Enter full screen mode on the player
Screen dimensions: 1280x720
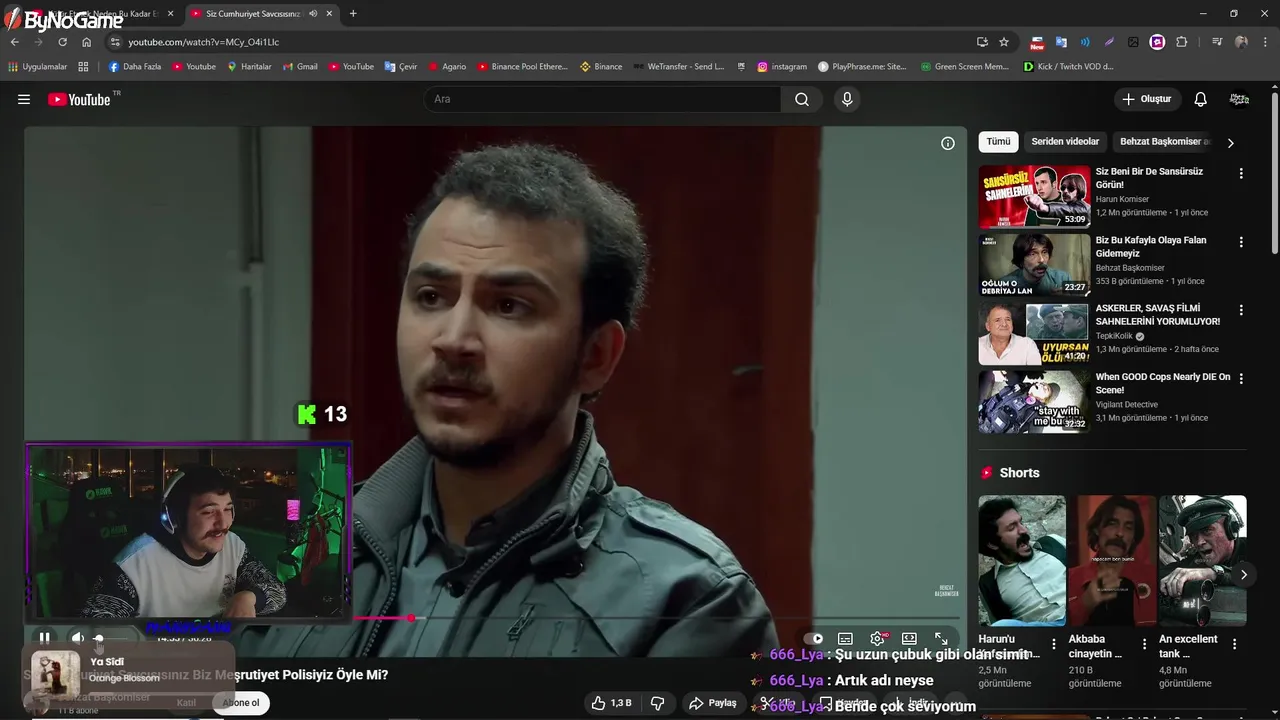(x=941, y=638)
